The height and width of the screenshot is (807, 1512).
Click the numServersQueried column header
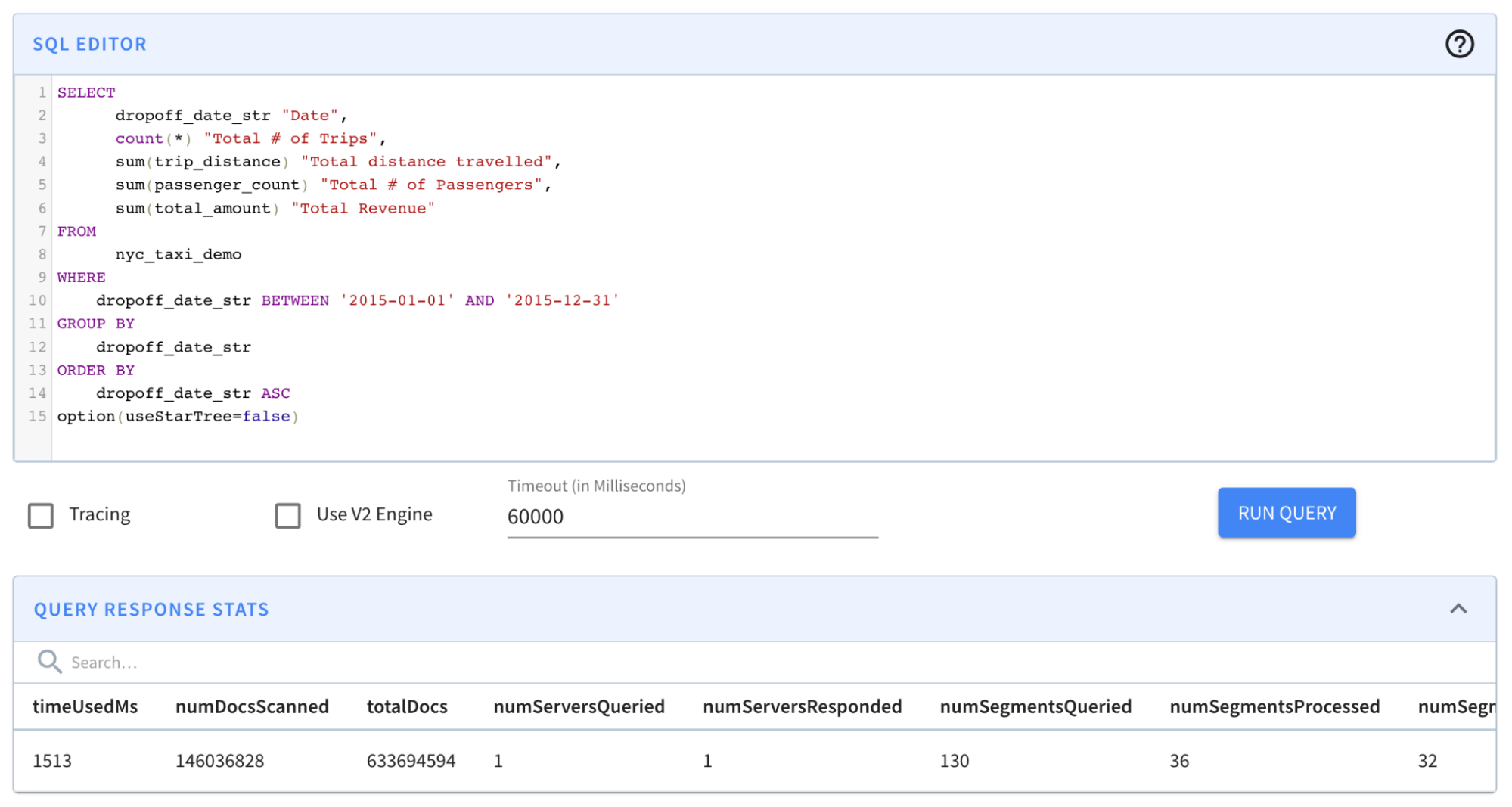coord(579,706)
